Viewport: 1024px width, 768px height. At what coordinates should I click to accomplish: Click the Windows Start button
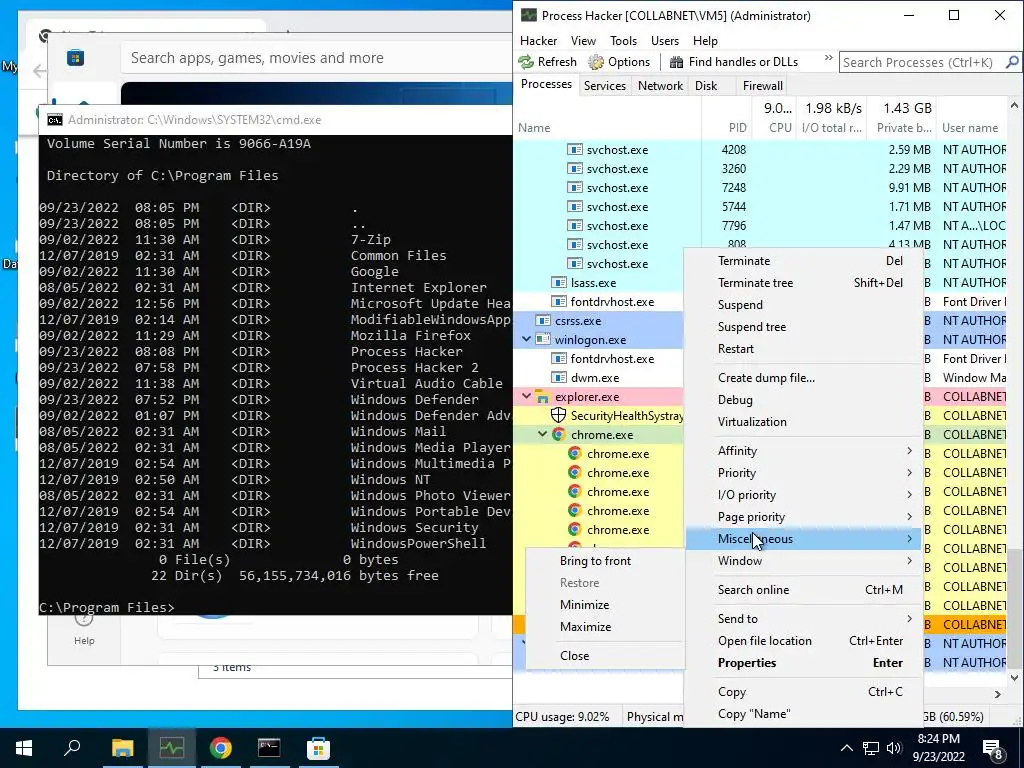pyautogui.click(x=24, y=748)
